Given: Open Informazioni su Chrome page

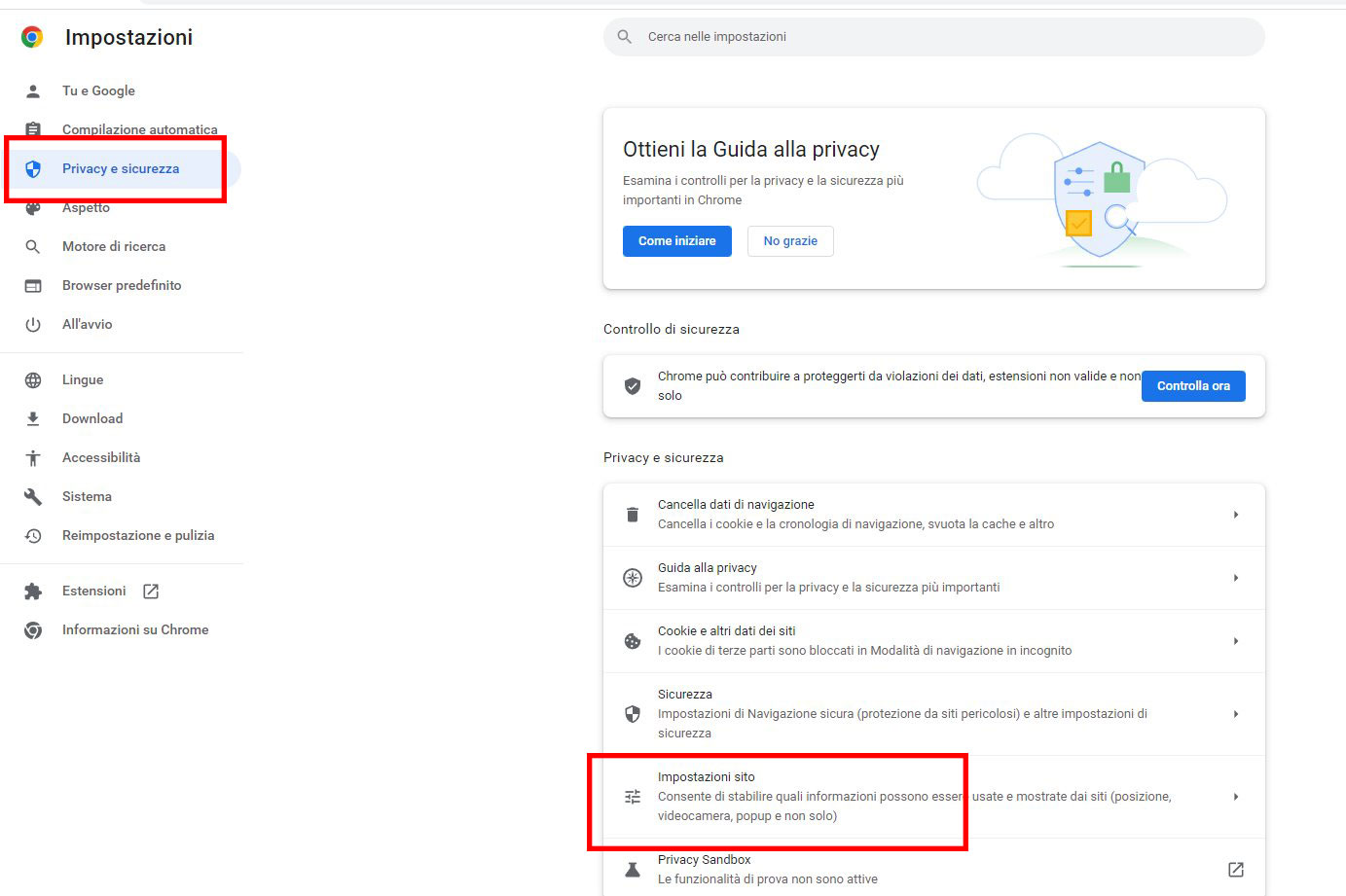Looking at the screenshot, I should (x=135, y=629).
